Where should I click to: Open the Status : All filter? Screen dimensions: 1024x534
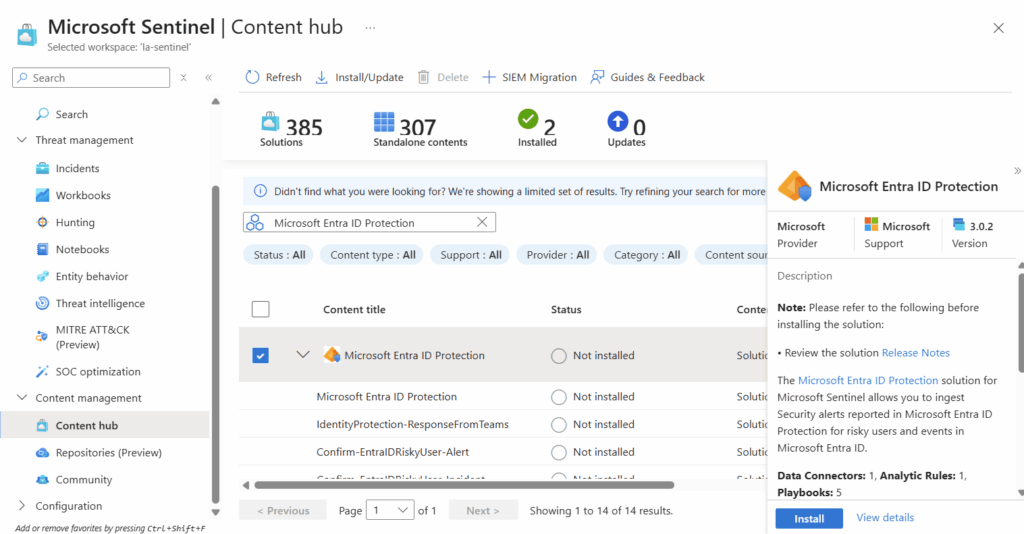(x=279, y=255)
